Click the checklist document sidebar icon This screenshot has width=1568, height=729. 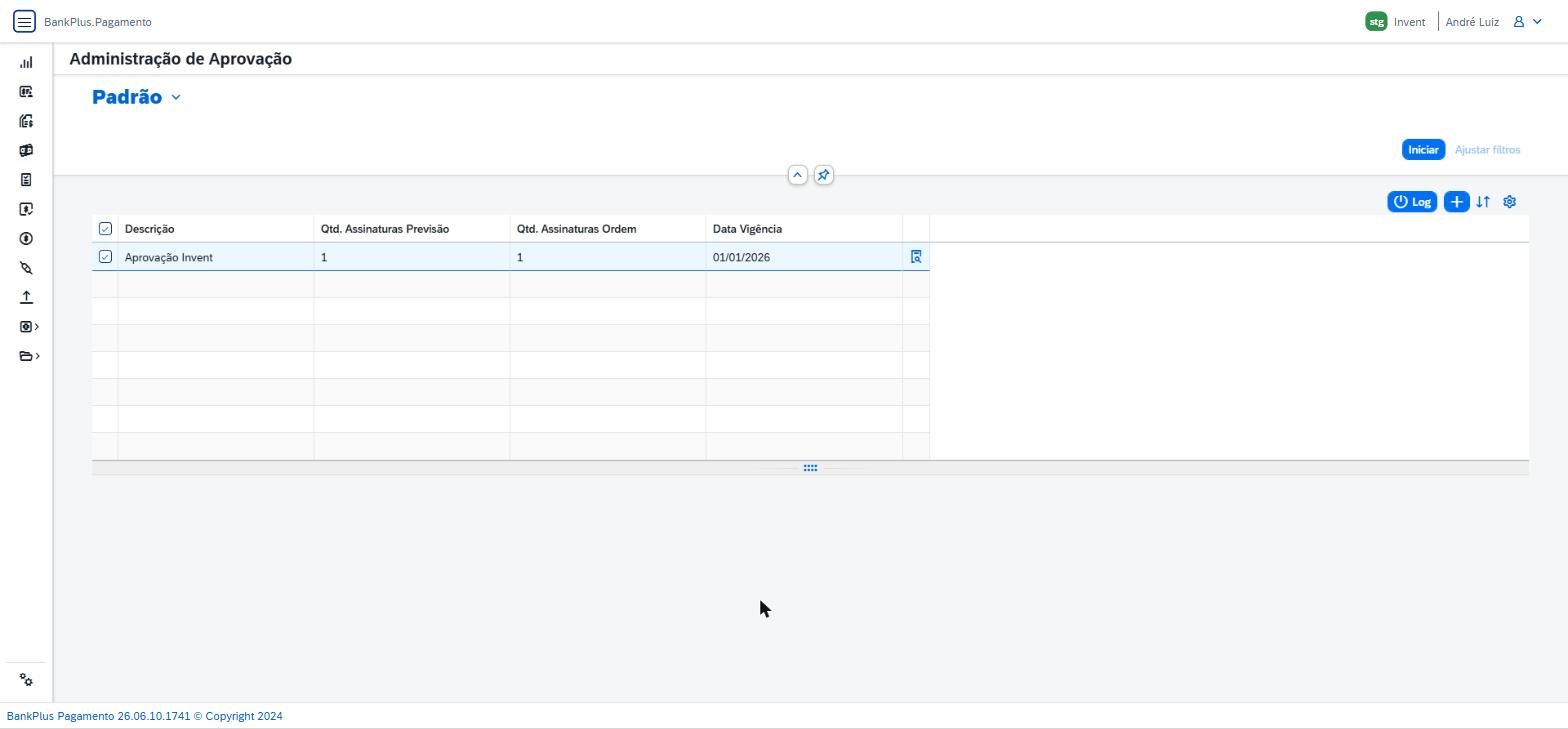(x=26, y=180)
